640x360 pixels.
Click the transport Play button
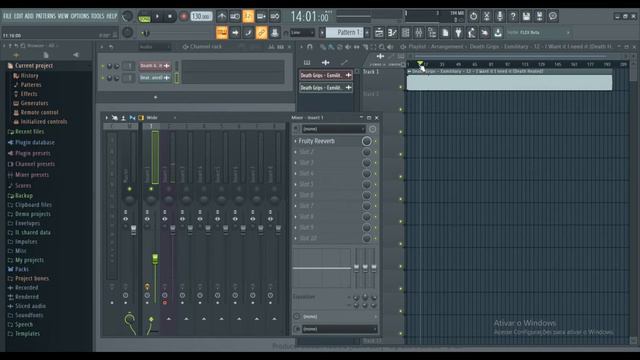coord(157,17)
